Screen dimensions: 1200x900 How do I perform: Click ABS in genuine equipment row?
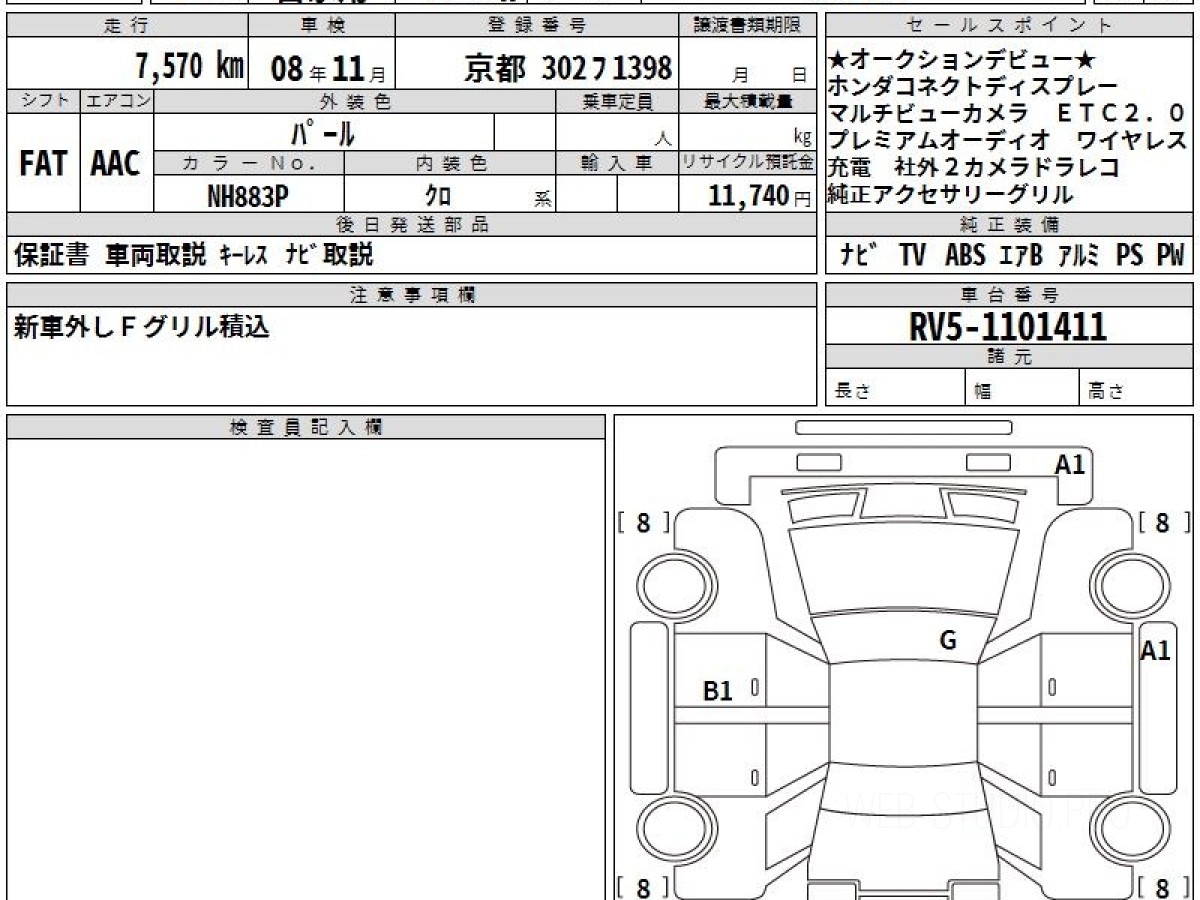(x=964, y=256)
